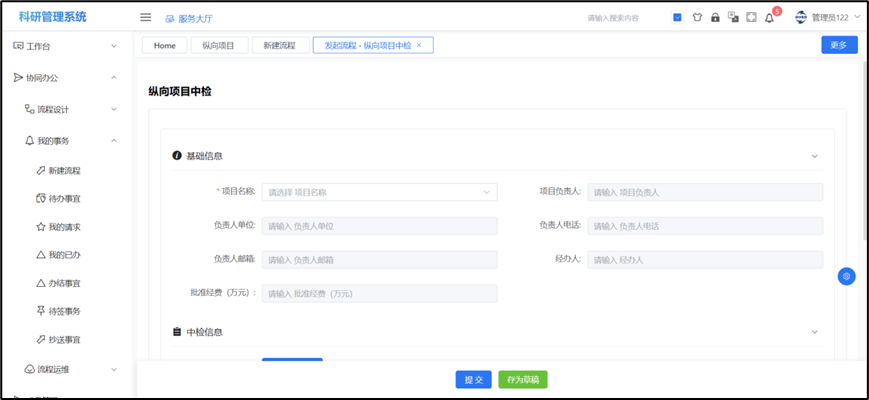Screen dimensions: 869x400
Task: Close the 发起流程 - 纵向项目中检 tab
Action: pyautogui.click(x=419, y=45)
